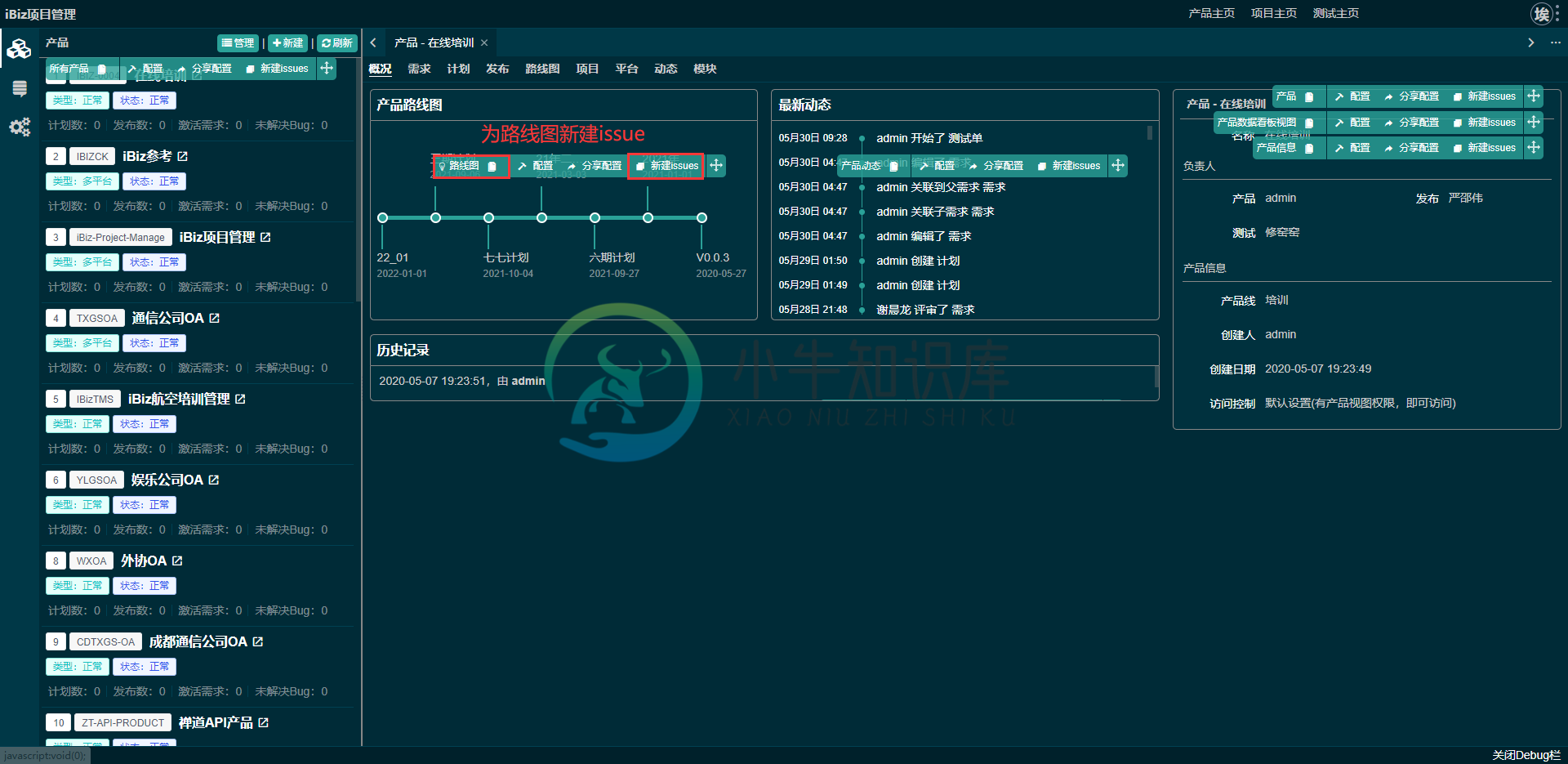This screenshot has width=1568, height=764.
Task: Click the previous tab arrow
Action: tap(373, 42)
